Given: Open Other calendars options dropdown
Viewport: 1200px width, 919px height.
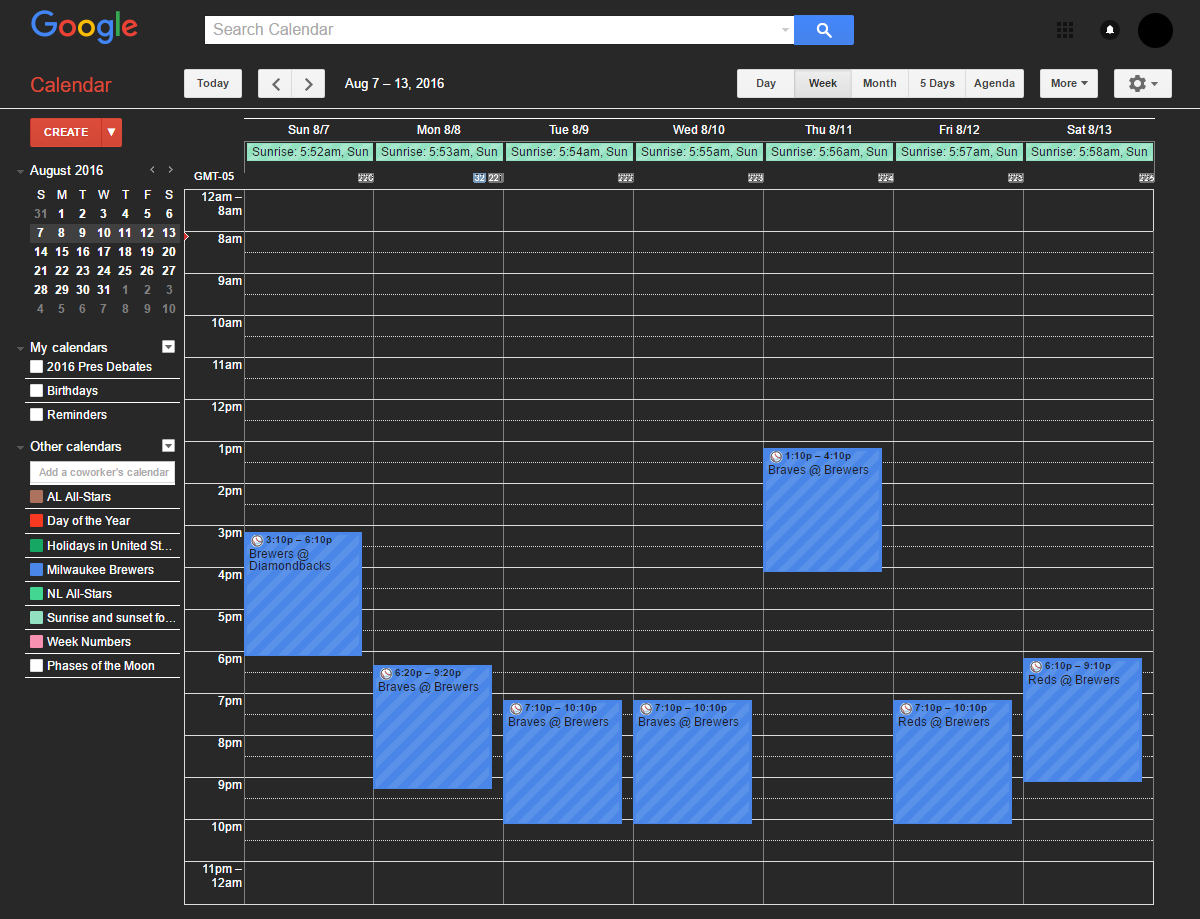Looking at the screenshot, I should click(168, 446).
